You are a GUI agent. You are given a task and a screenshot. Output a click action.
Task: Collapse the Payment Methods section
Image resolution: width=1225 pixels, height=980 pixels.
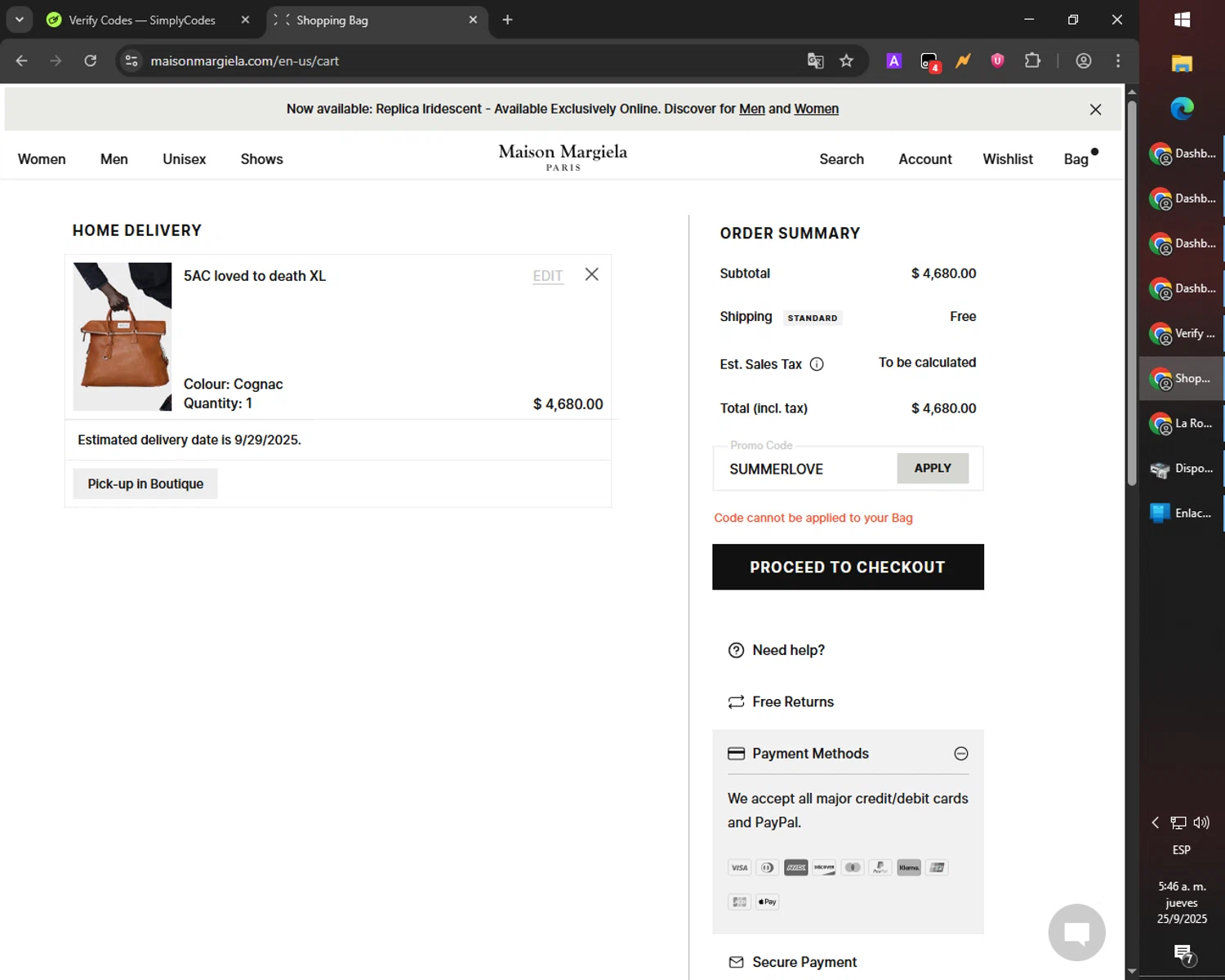point(961,754)
